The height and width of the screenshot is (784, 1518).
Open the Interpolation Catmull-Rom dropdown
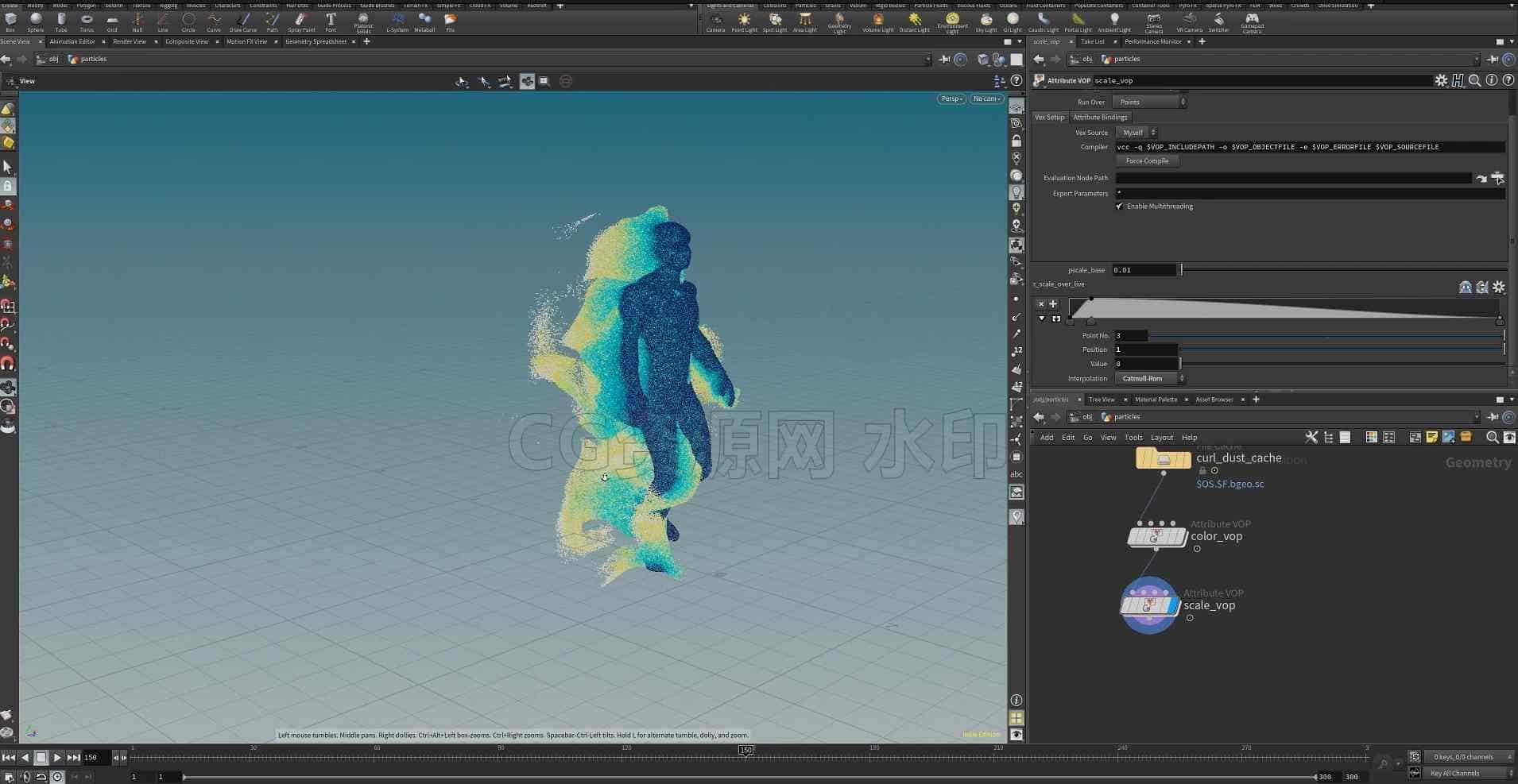(1149, 379)
